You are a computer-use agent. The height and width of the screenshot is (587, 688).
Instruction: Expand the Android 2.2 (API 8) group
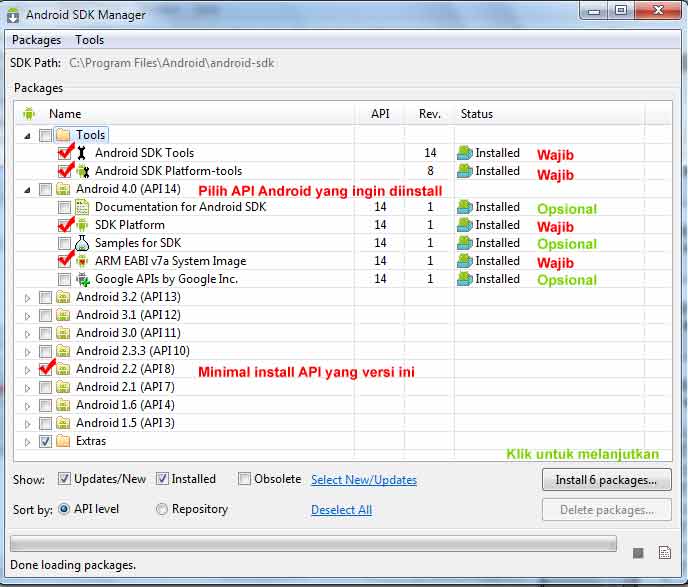click(x=27, y=370)
